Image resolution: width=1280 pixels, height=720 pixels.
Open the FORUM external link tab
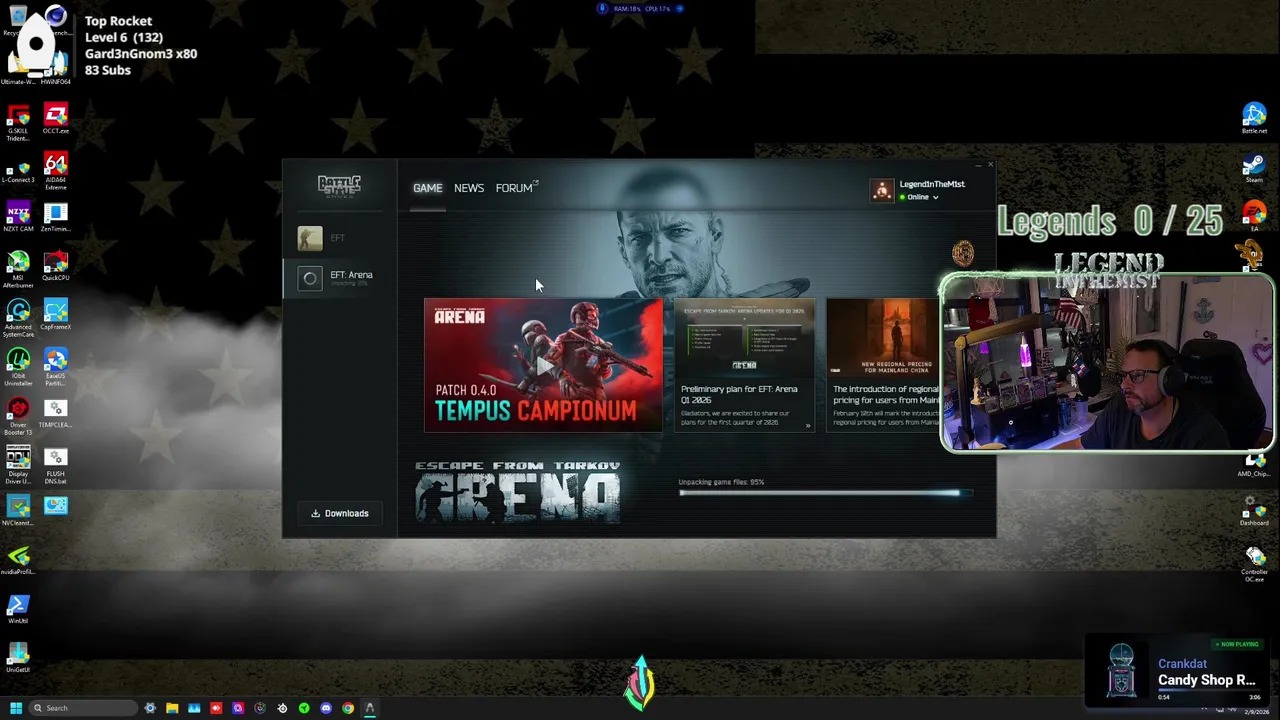click(517, 188)
